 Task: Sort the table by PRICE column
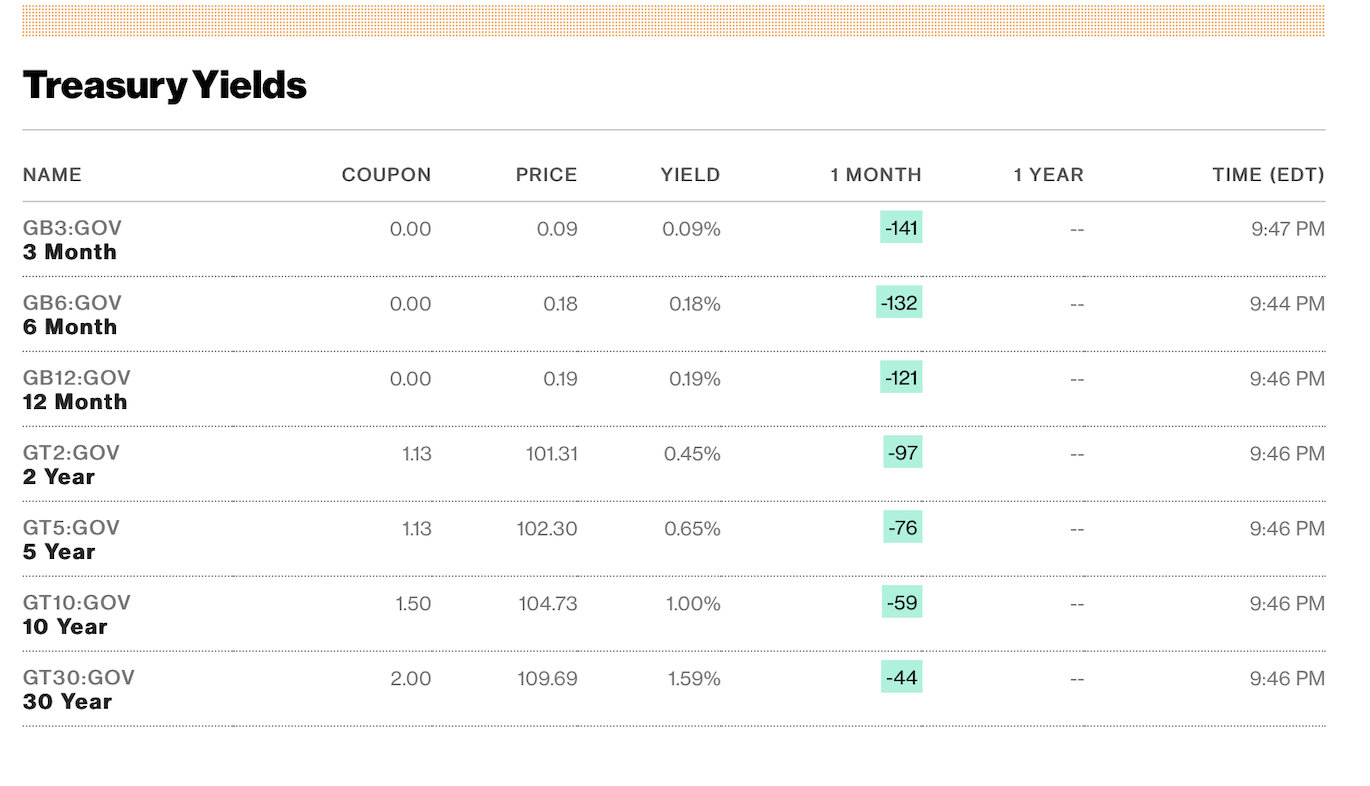[546, 174]
